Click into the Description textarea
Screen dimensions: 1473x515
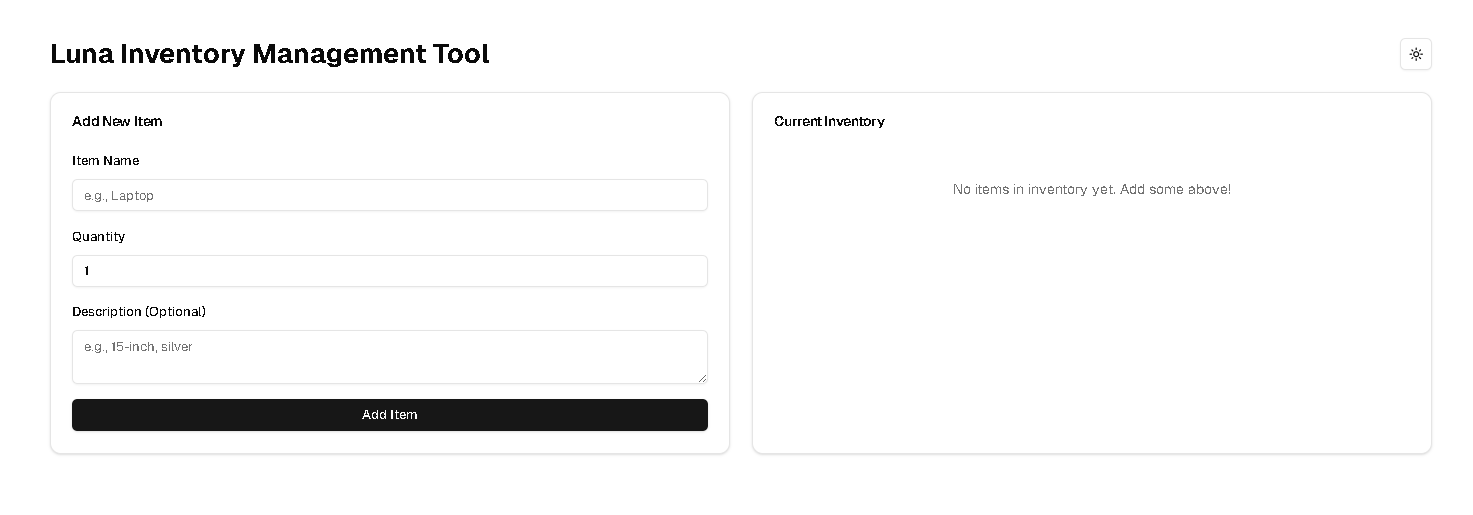[390, 357]
